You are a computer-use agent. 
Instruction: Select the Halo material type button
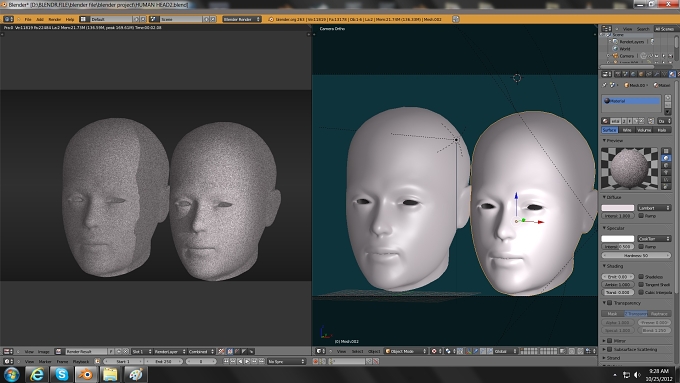pos(662,130)
